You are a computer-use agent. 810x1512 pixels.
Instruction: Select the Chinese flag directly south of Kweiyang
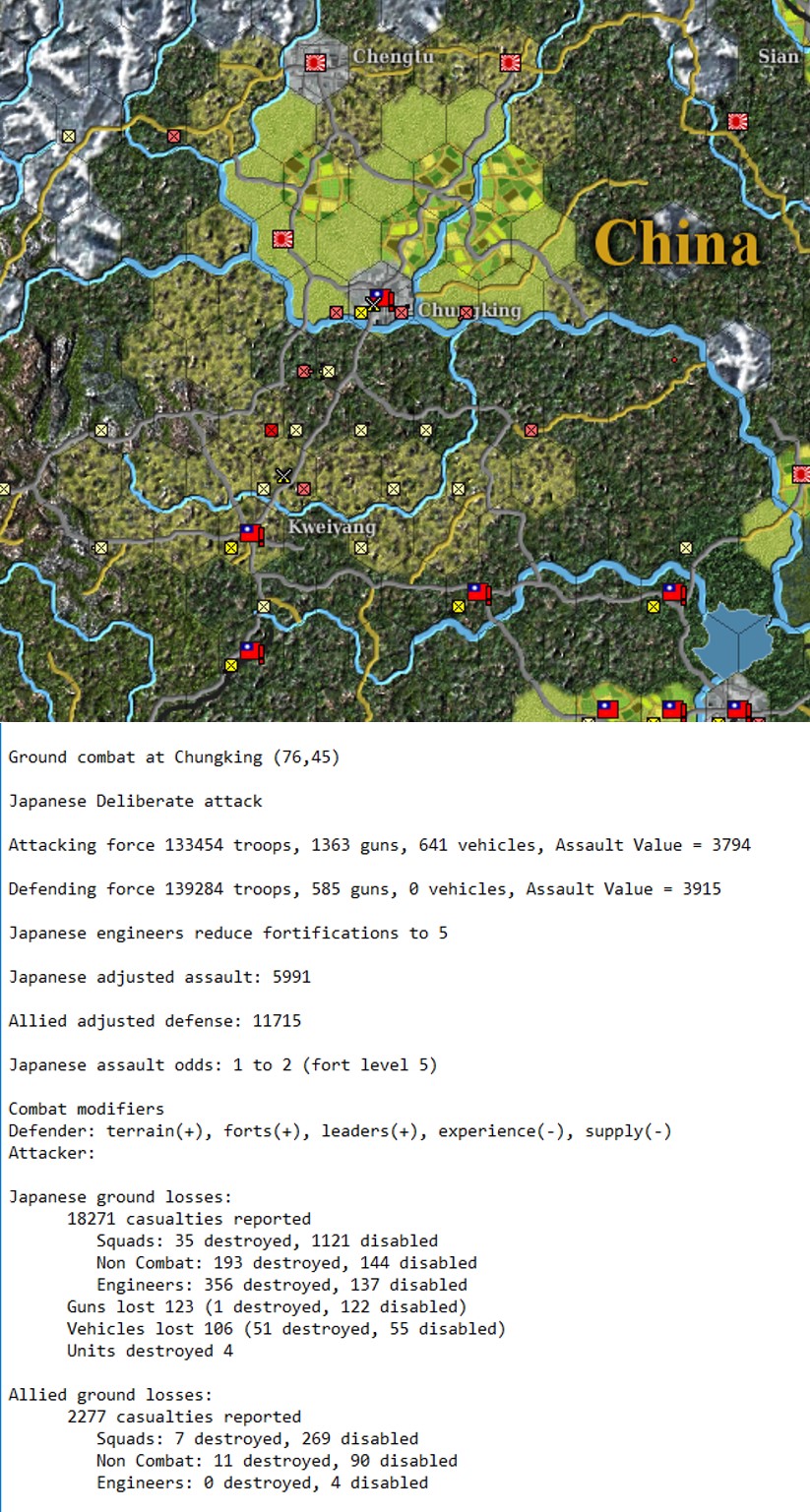tap(252, 651)
